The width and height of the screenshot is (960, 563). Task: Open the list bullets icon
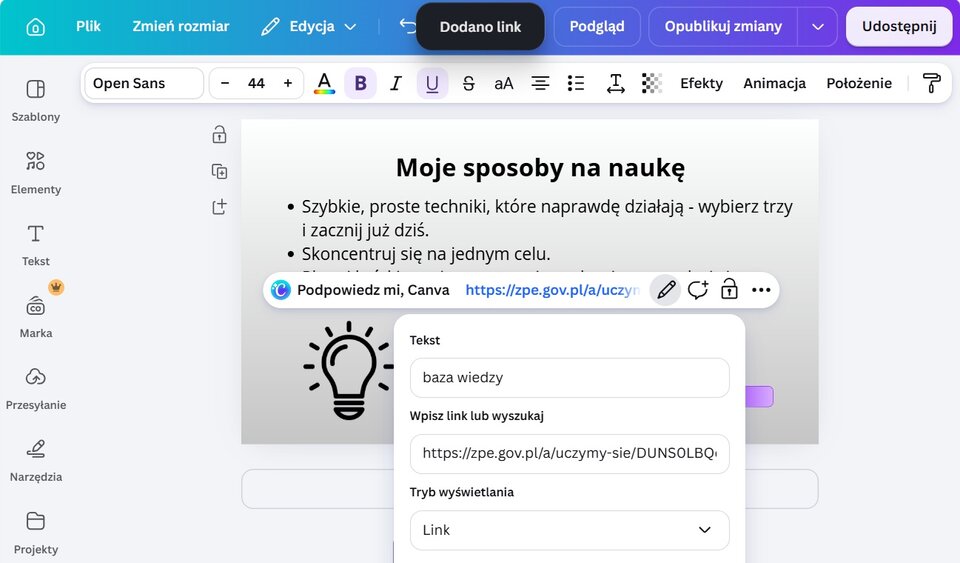point(576,83)
